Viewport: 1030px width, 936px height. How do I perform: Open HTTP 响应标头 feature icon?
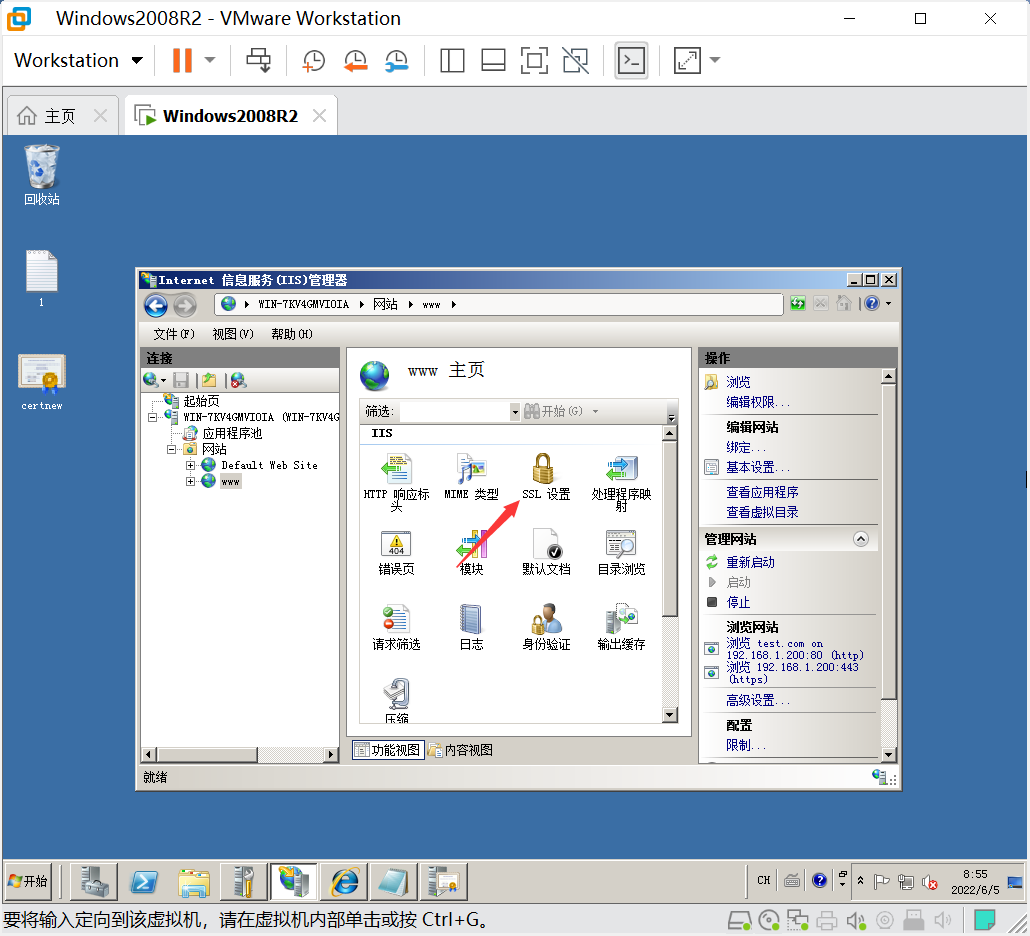click(x=397, y=469)
